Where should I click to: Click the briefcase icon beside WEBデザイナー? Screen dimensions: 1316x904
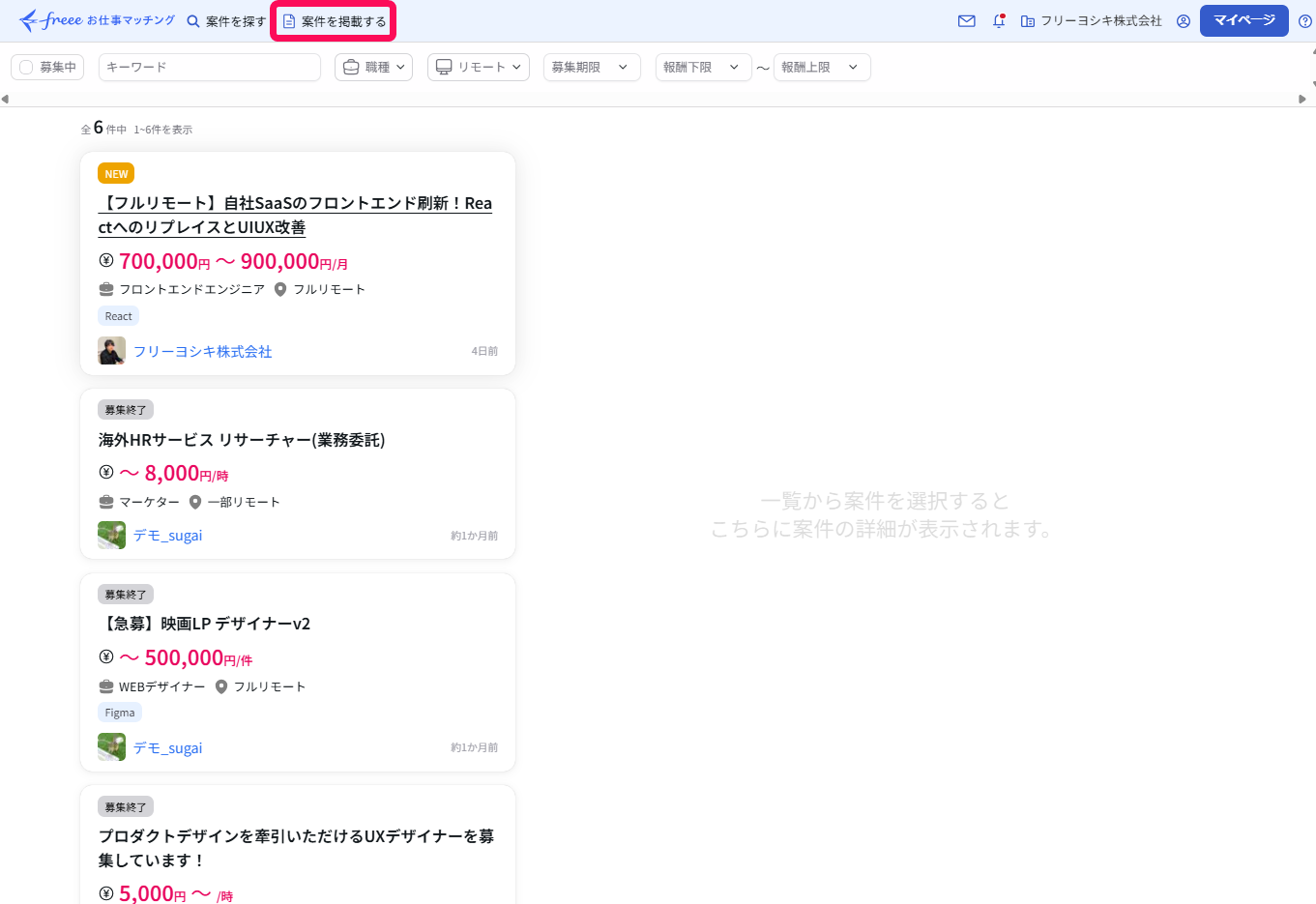pos(106,686)
